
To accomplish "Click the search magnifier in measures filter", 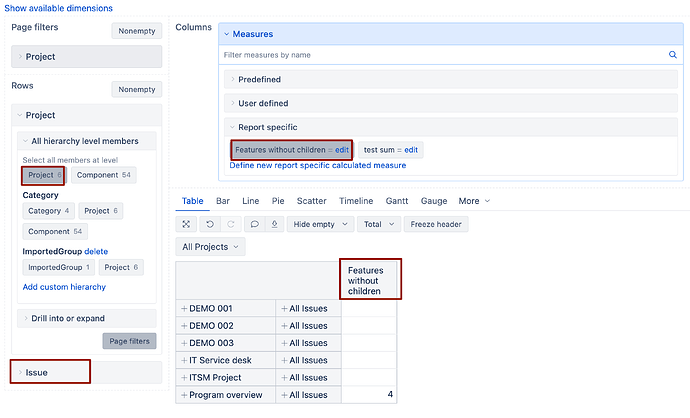I will (672, 55).
